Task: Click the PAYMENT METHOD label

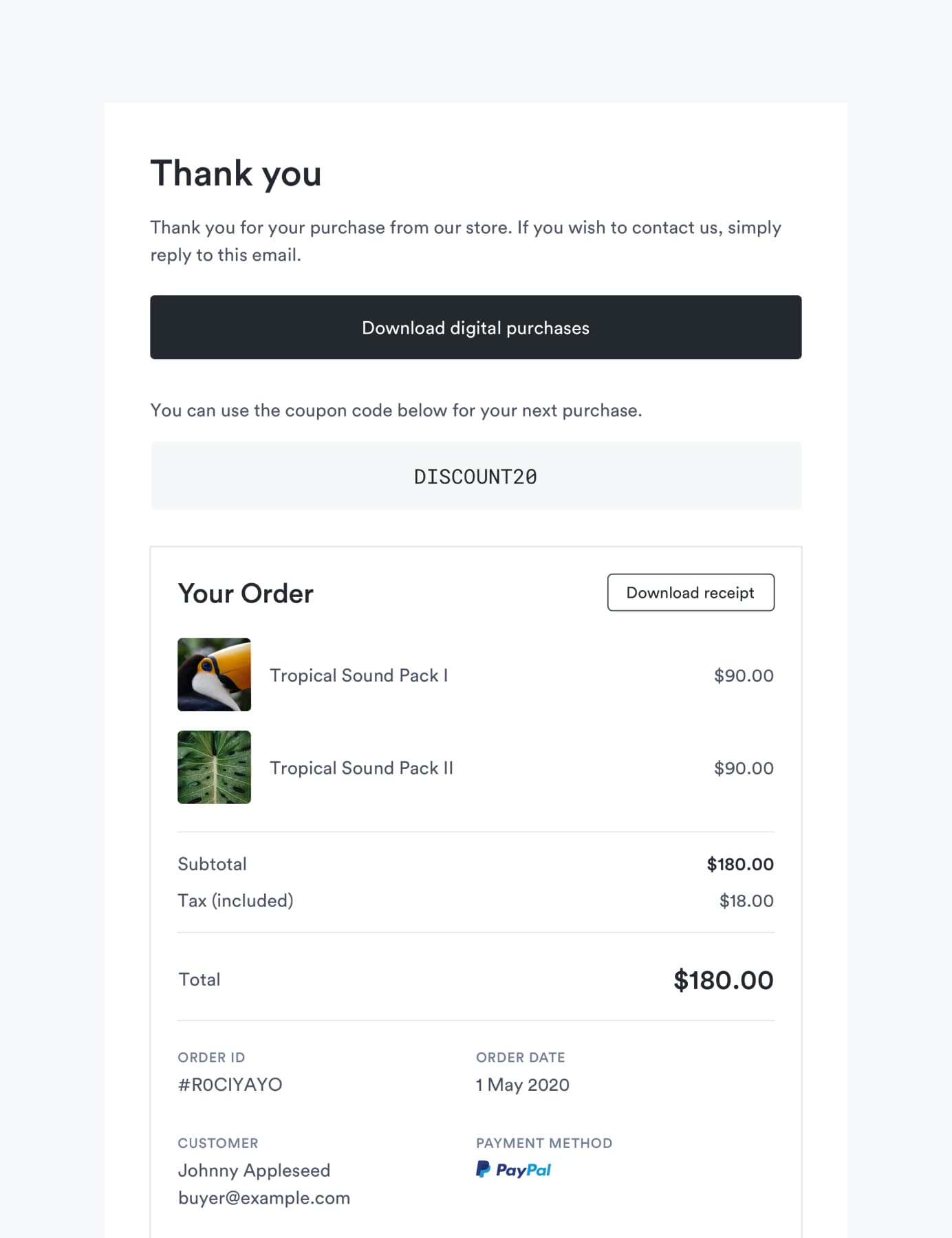Action: (x=544, y=1143)
